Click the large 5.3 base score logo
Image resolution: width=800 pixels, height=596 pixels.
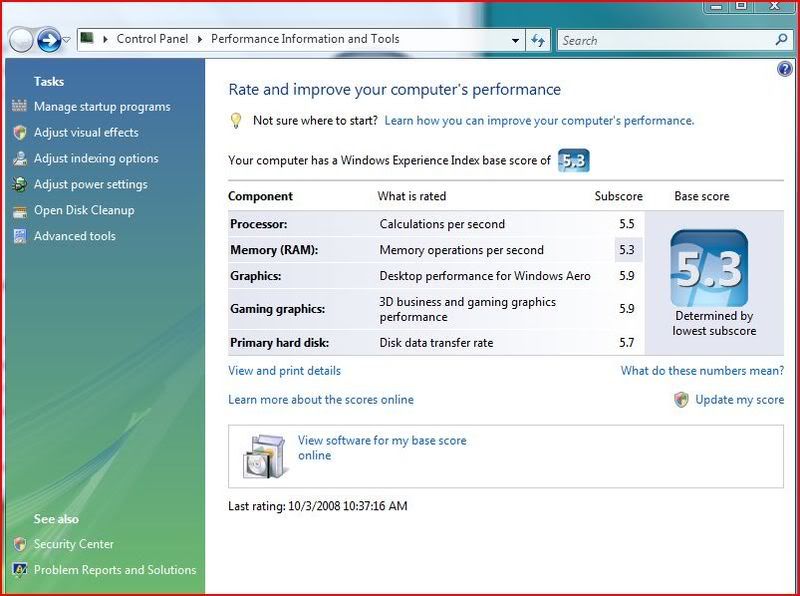point(709,268)
